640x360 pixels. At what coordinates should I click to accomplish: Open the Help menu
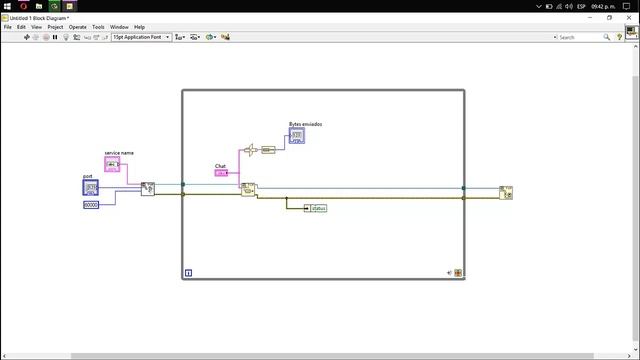coord(140,27)
